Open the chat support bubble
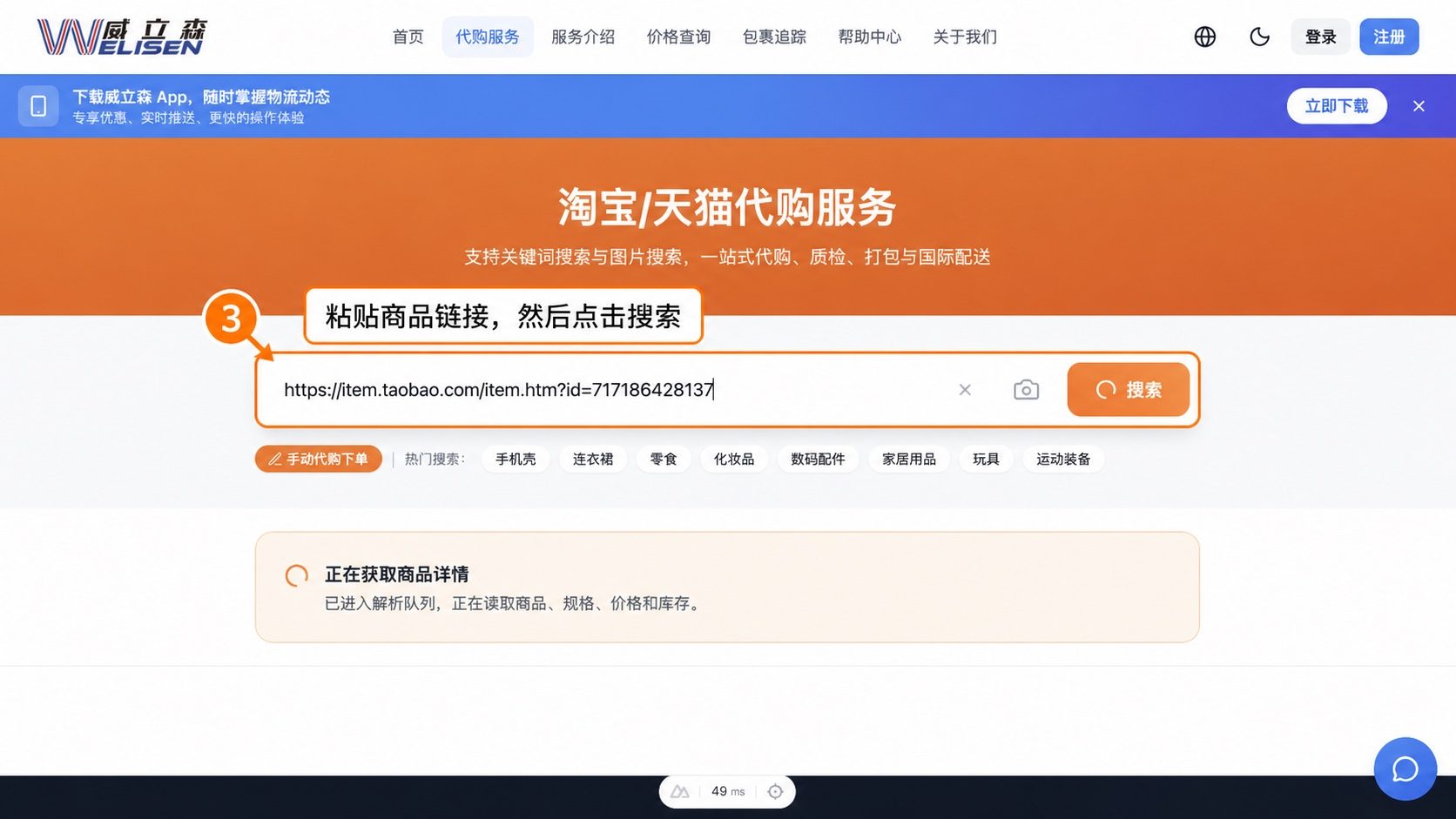 point(1405,769)
